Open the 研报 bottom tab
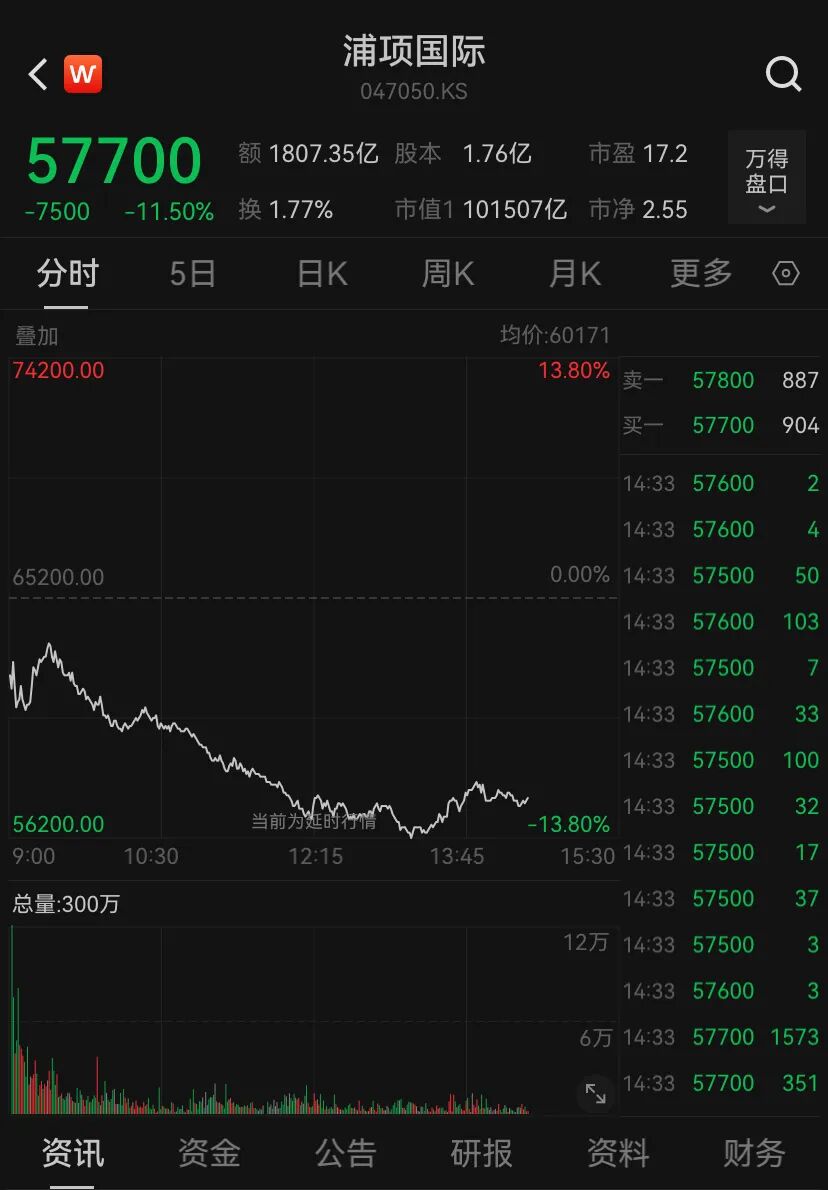The image size is (828, 1190). click(481, 1153)
